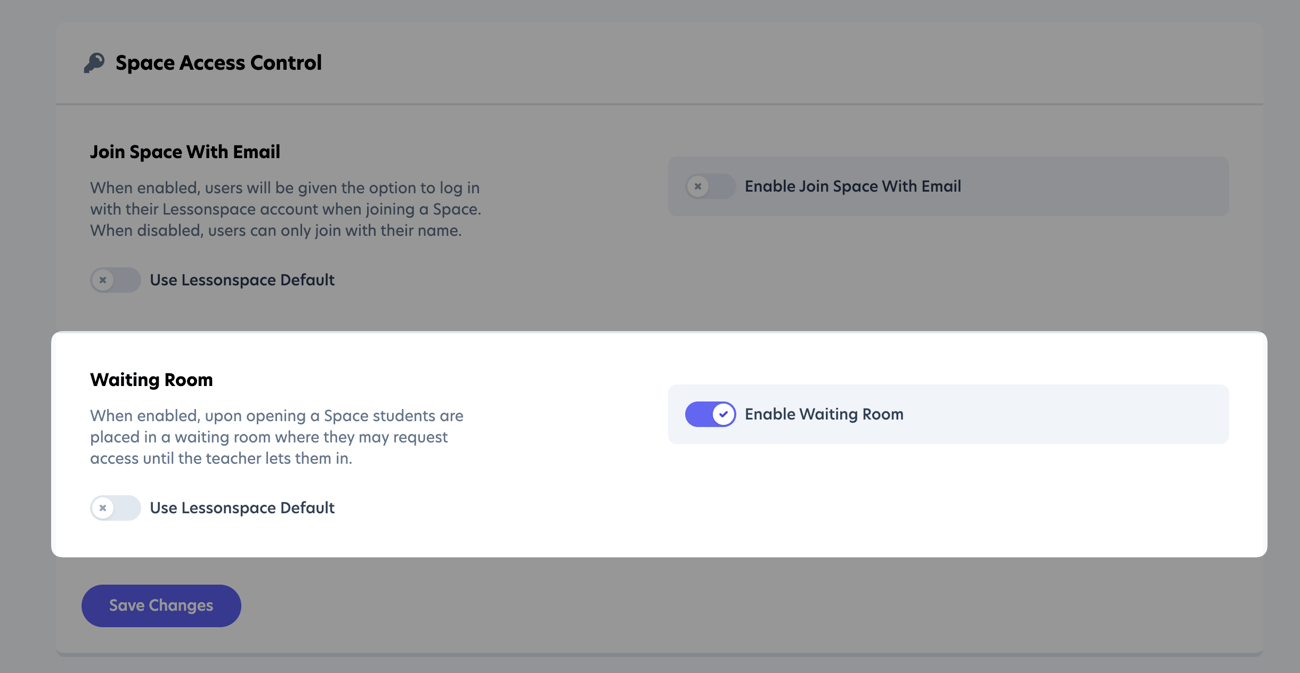Click the x knob on Waiting Room's Lessonspace Default
The height and width of the screenshot is (673, 1300).
click(x=103, y=508)
